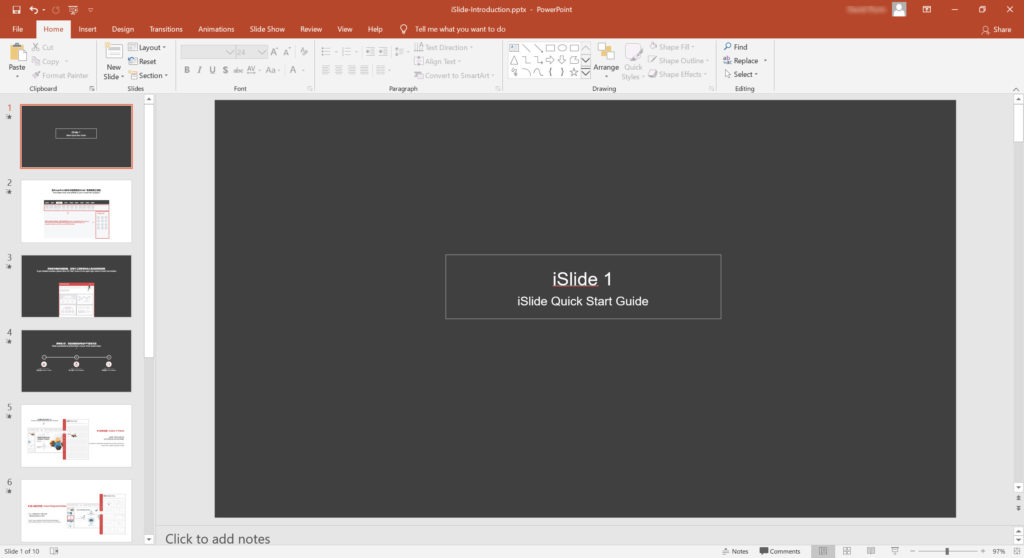Switch to the Transitions tab
The image size is (1024, 558).
coord(165,29)
